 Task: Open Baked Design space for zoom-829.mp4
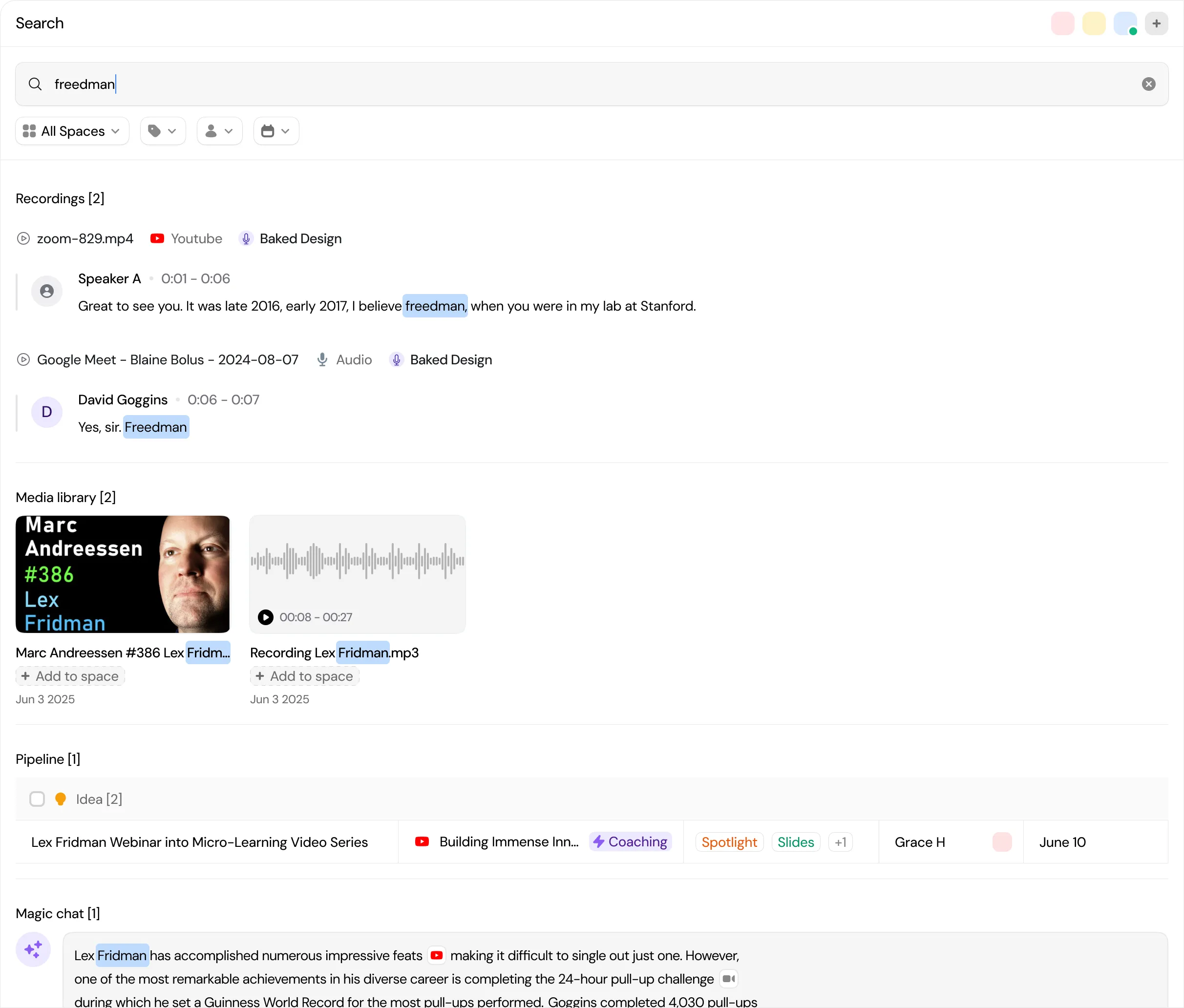point(300,238)
